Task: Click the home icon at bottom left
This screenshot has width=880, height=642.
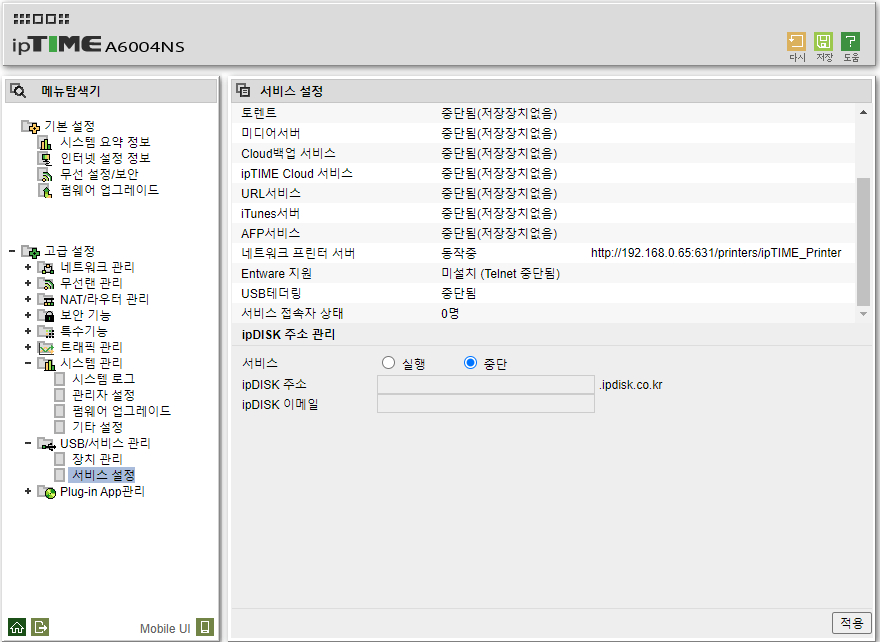Action: [17, 627]
